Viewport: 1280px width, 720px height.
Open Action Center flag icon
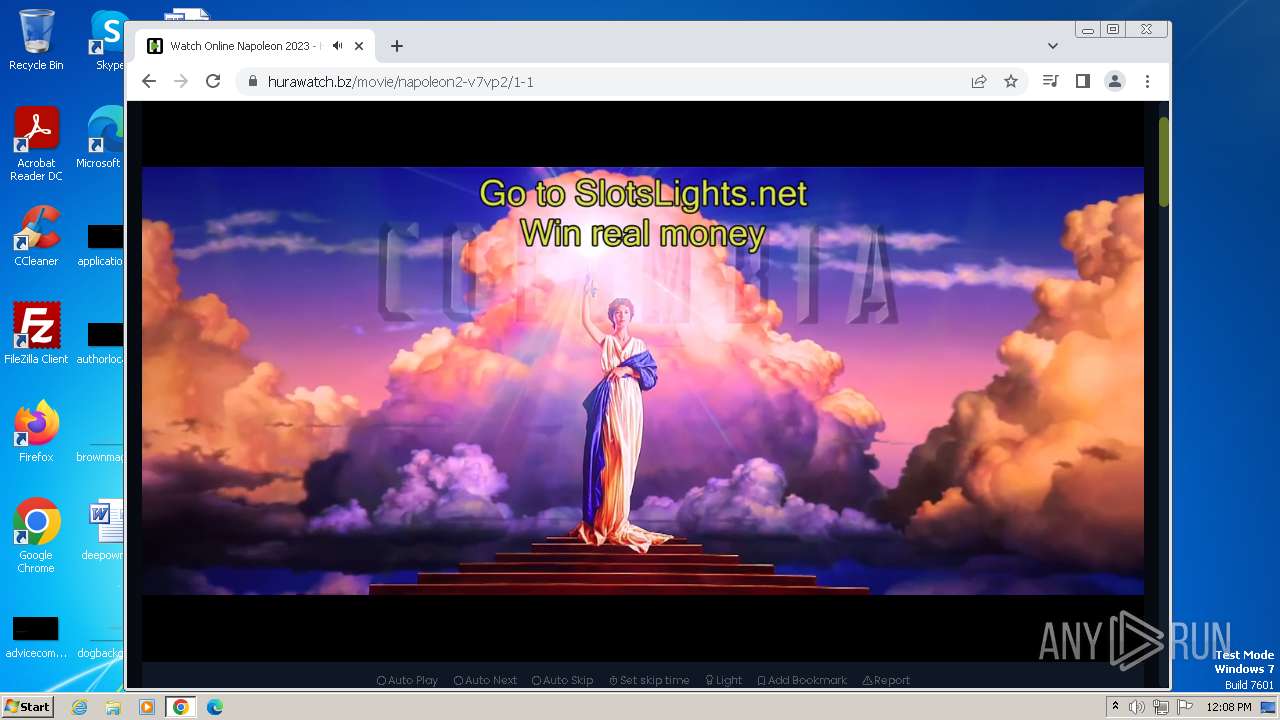(1184, 707)
